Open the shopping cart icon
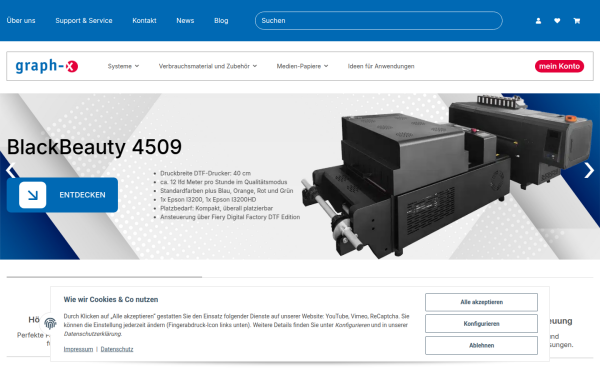The height and width of the screenshot is (375, 600). (576, 21)
